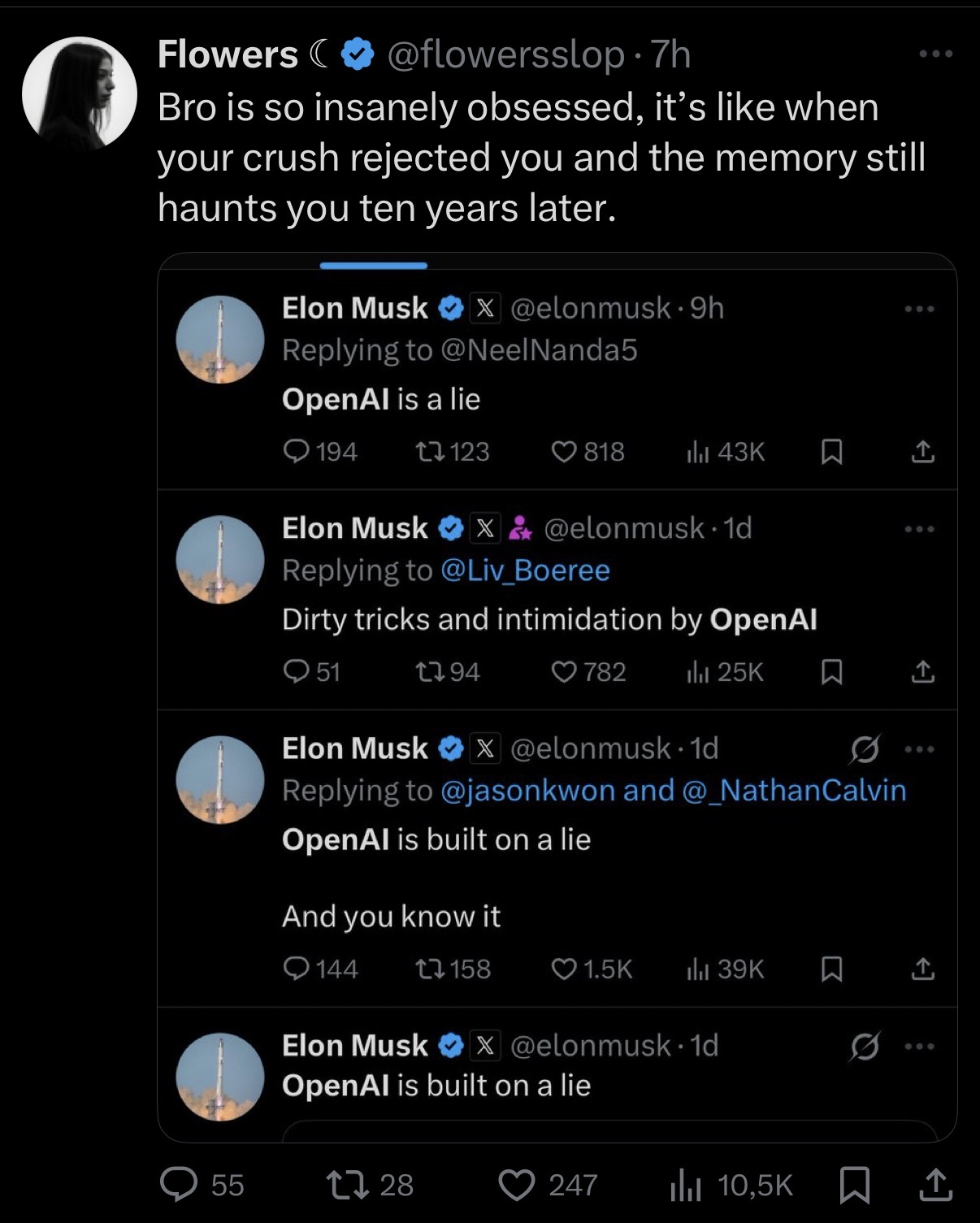Viewport: 980px width, 1223px height.
Task: Open more options on the 'OpenAI is a lie' tweet
Action: coord(920,310)
